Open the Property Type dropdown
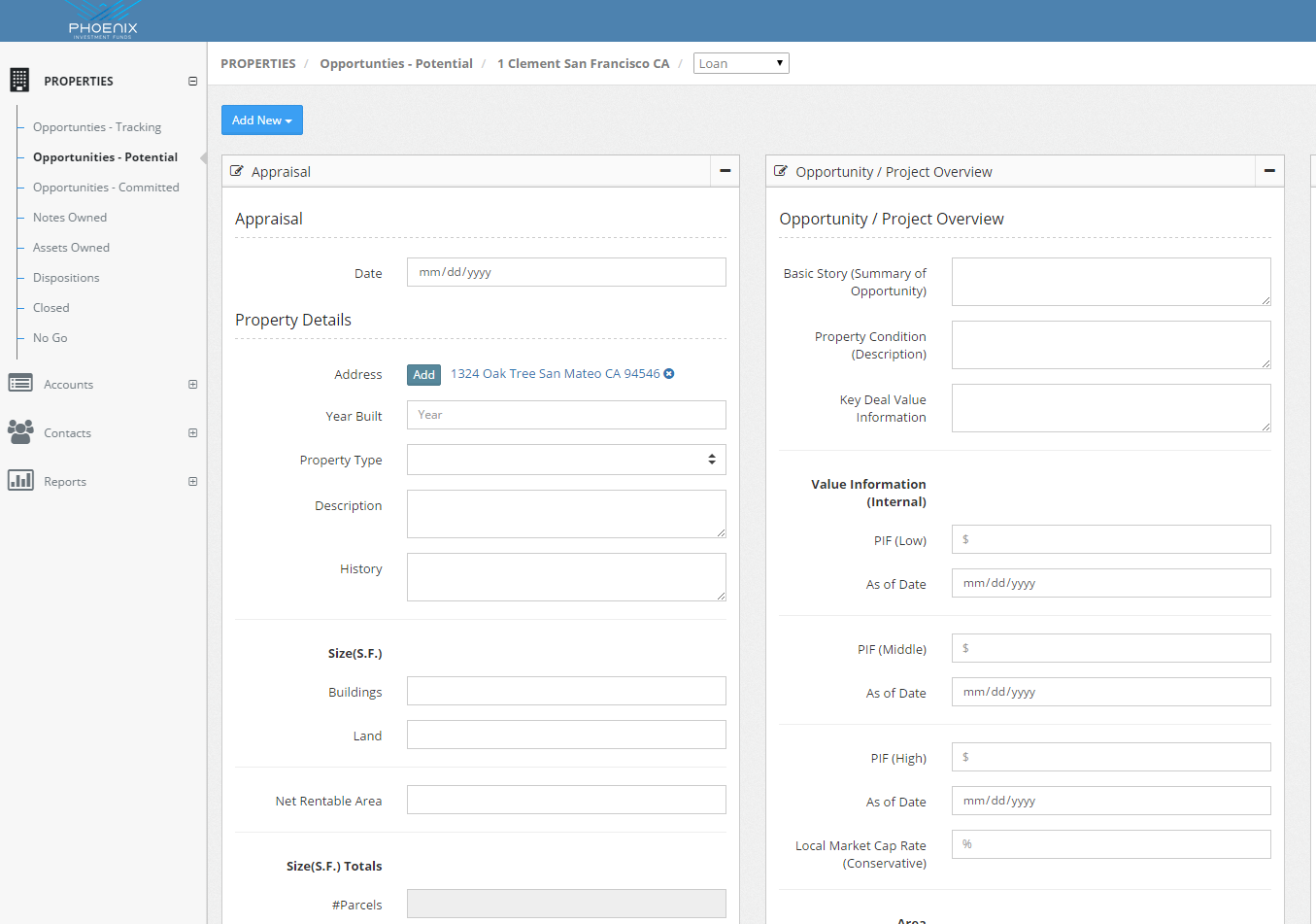The image size is (1316, 924). [x=566, y=460]
